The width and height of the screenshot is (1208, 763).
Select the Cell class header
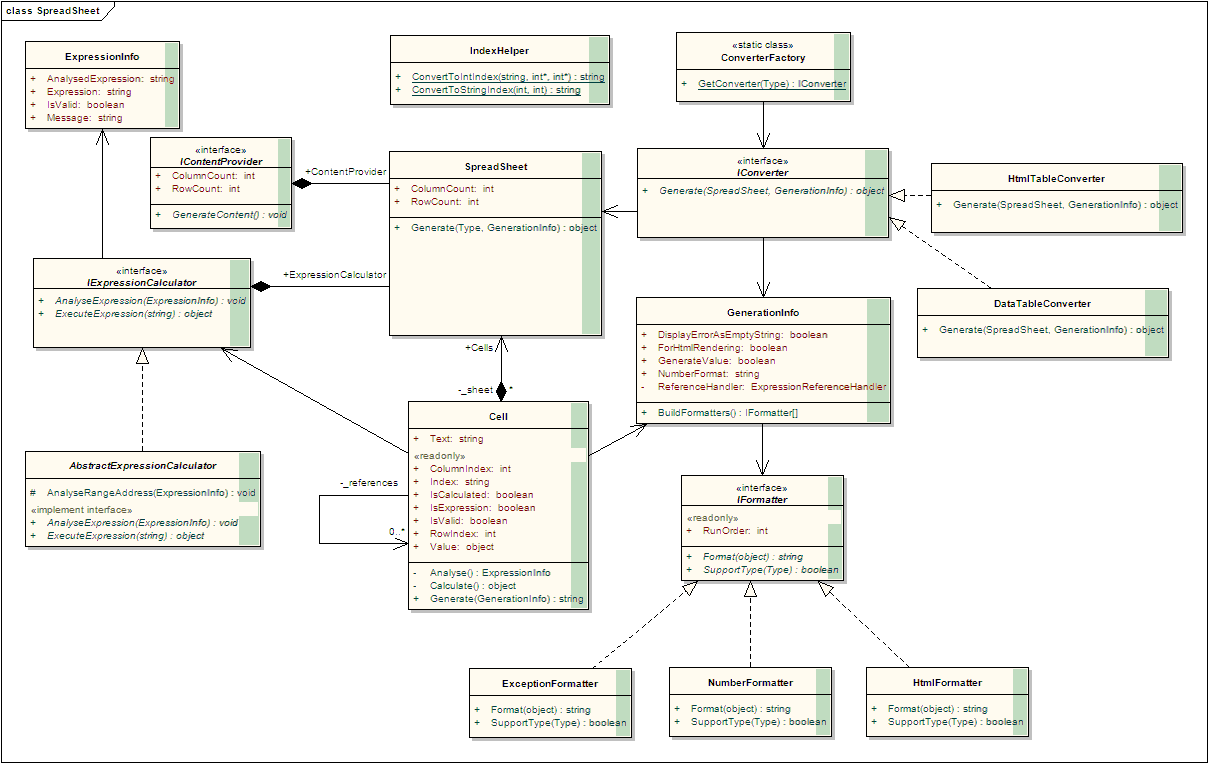coord(500,416)
